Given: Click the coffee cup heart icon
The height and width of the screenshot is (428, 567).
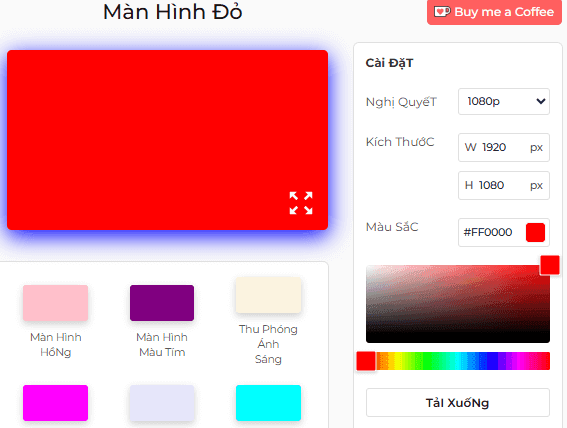Looking at the screenshot, I should tap(442, 12).
